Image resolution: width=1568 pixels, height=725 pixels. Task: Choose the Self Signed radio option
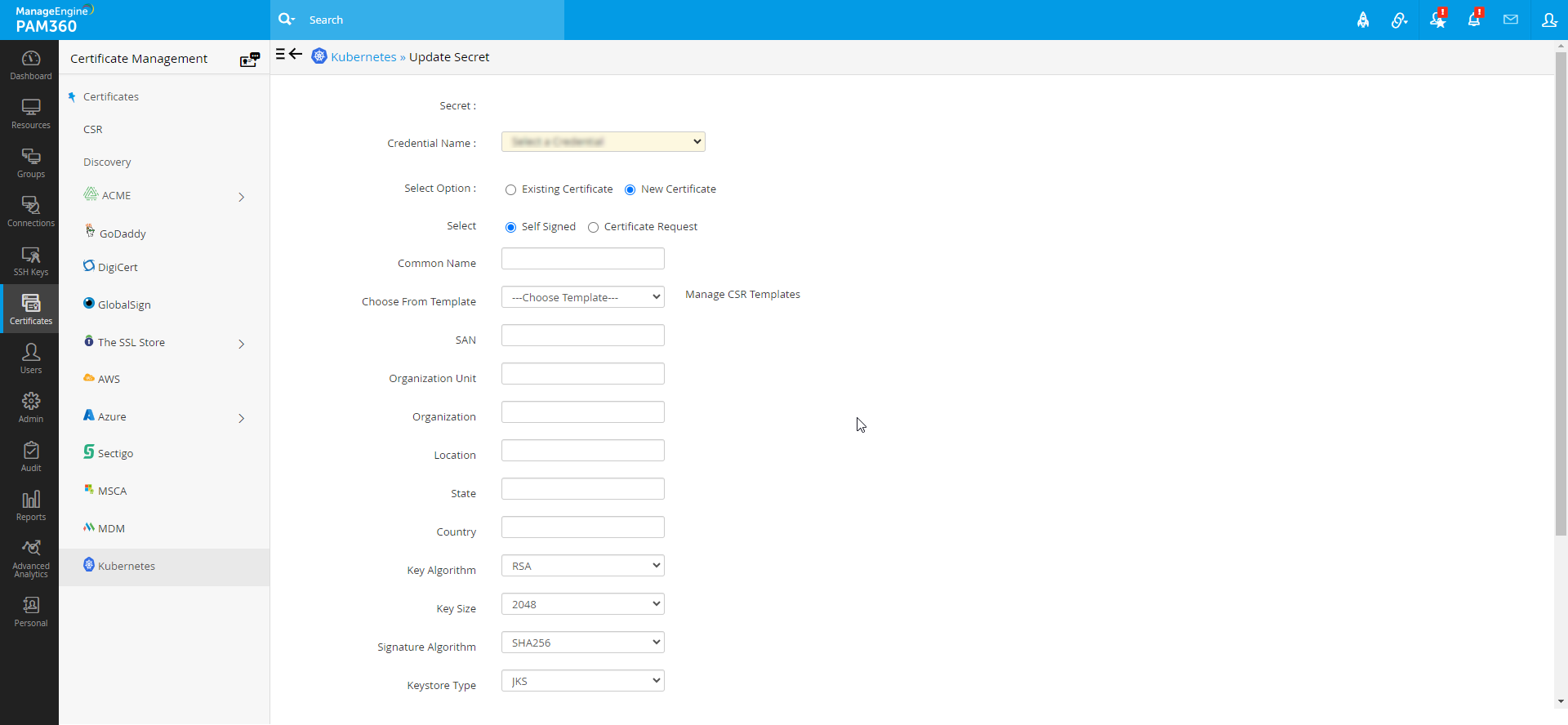point(510,227)
